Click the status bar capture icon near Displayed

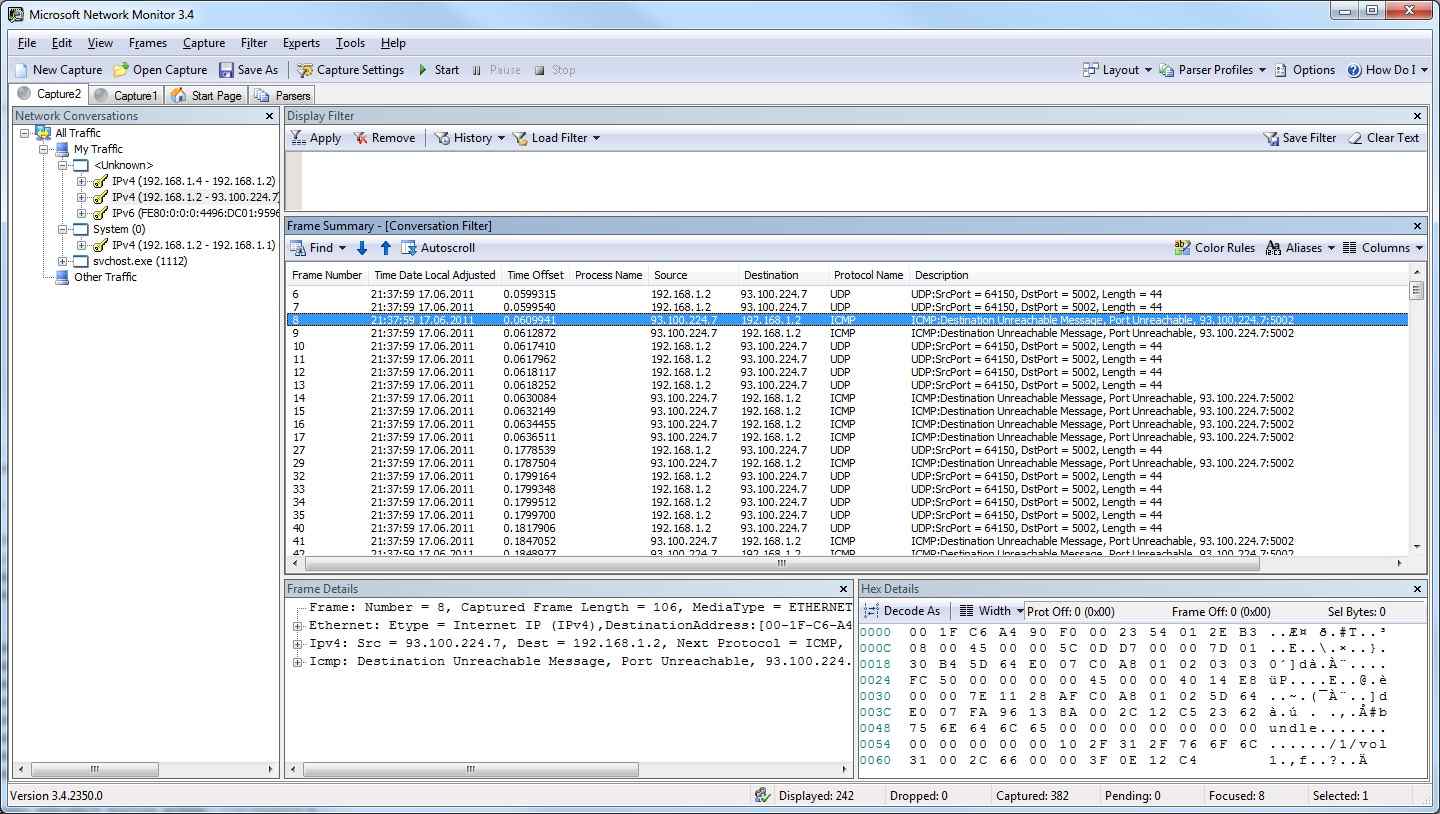(x=763, y=796)
